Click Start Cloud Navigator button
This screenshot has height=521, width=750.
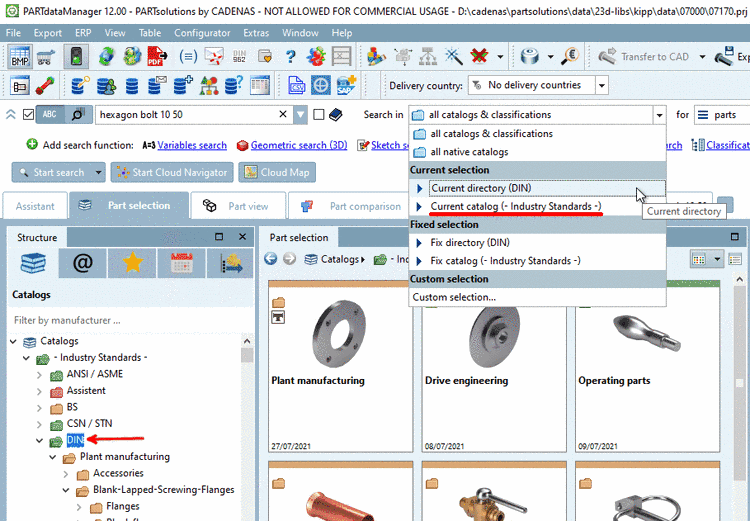[x=172, y=172]
